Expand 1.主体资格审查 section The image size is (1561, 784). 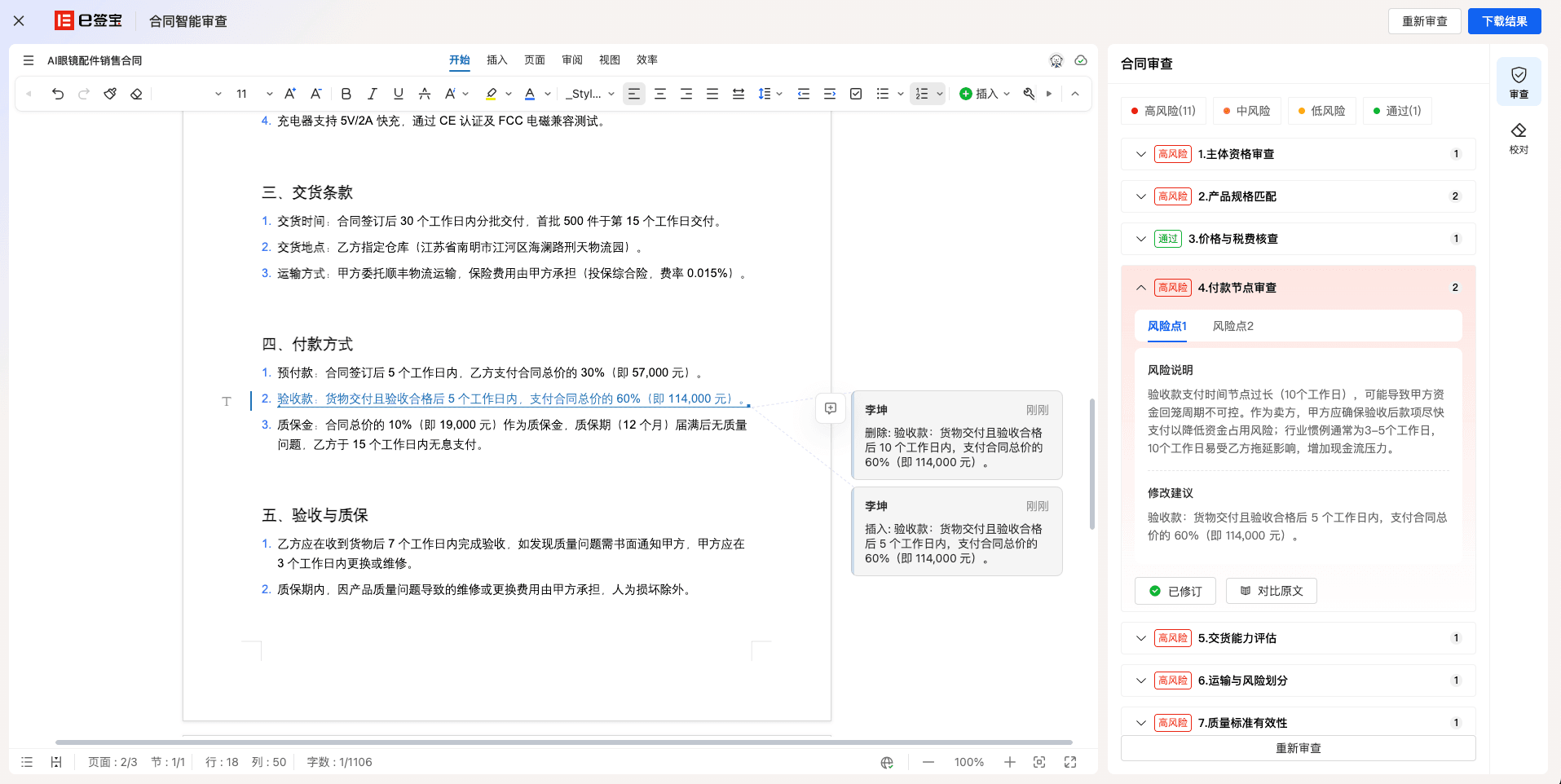pos(1299,154)
